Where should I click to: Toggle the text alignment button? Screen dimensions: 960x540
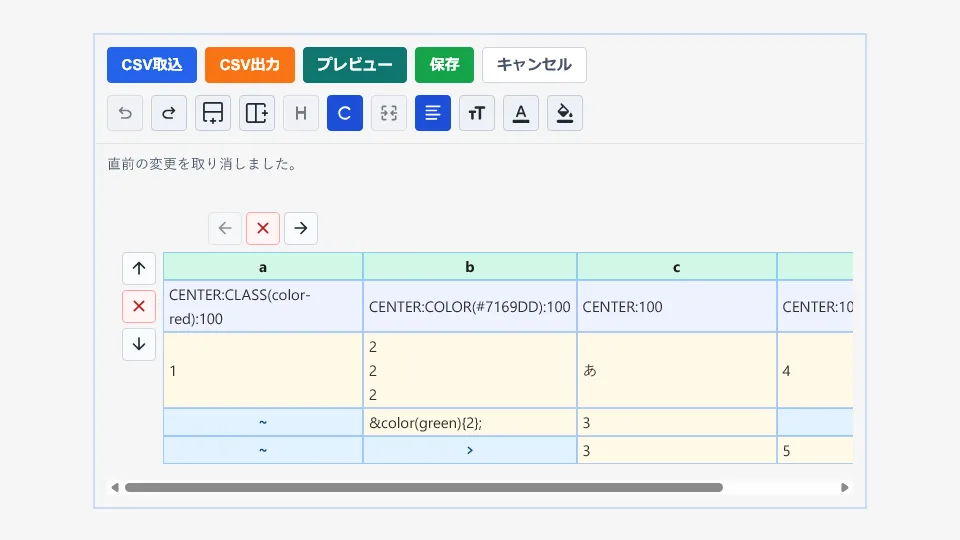click(x=433, y=113)
